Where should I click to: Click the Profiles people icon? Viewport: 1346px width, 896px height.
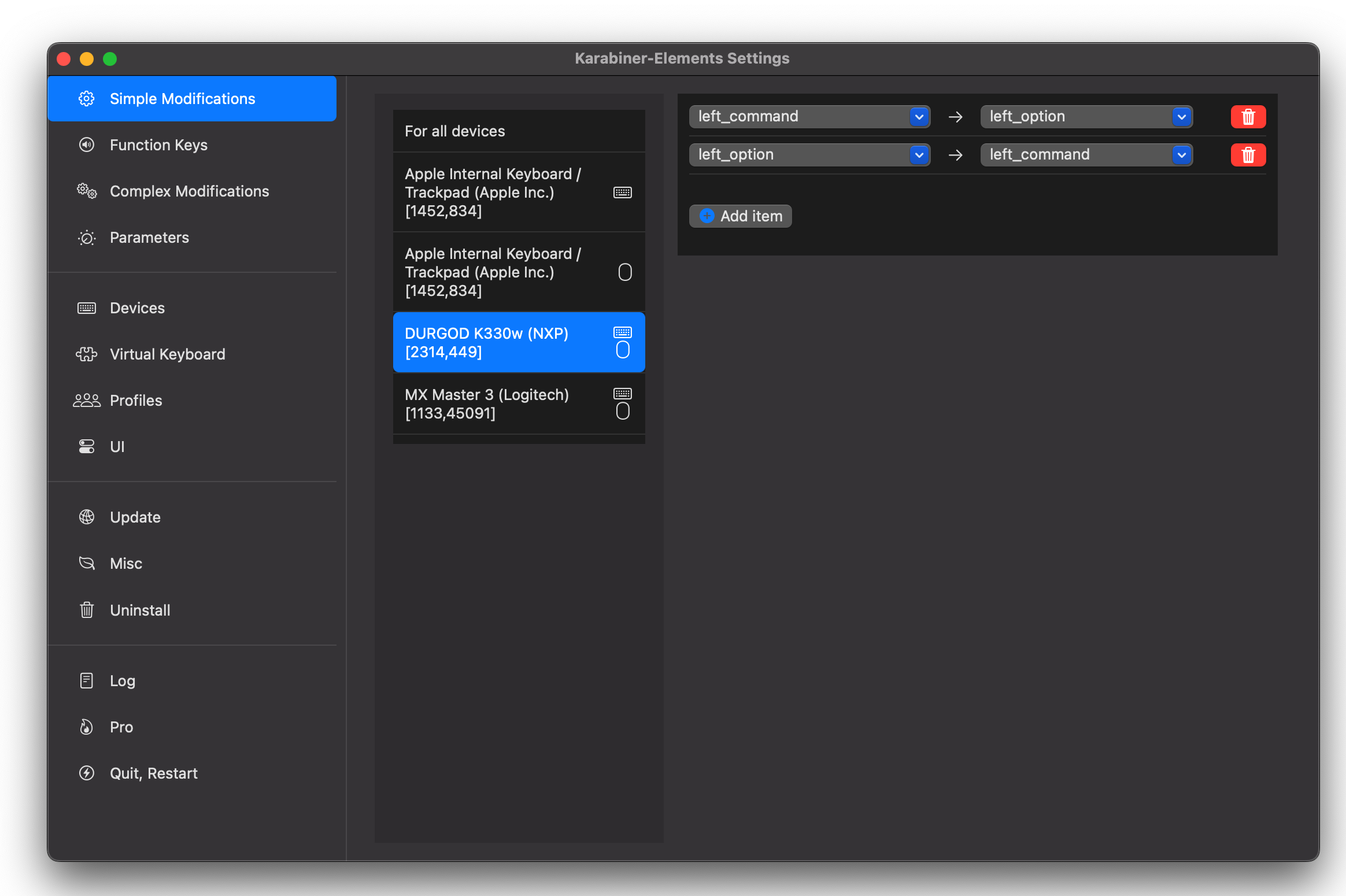(87, 400)
